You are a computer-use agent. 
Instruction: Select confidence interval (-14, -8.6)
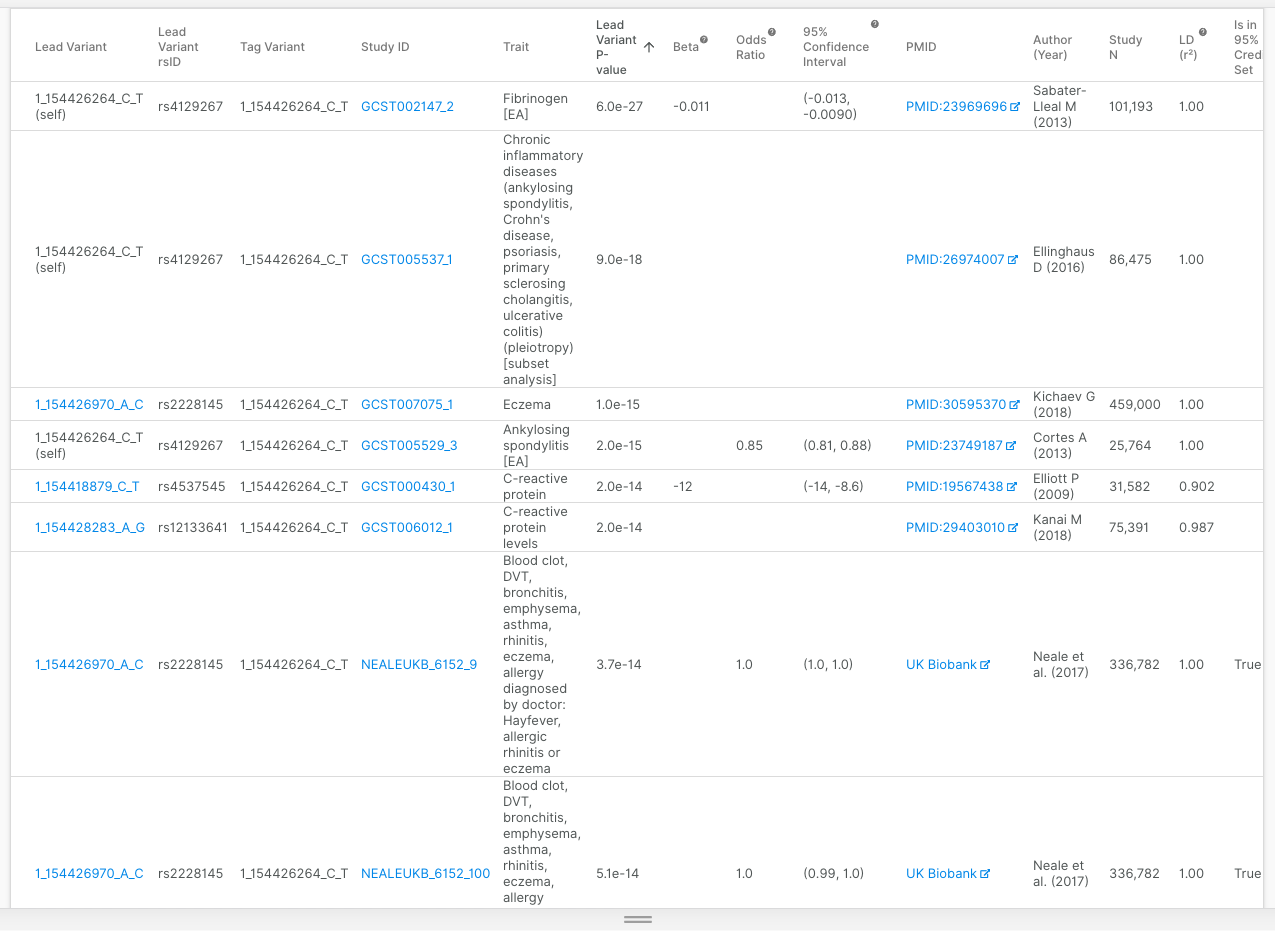pyautogui.click(x=834, y=487)
